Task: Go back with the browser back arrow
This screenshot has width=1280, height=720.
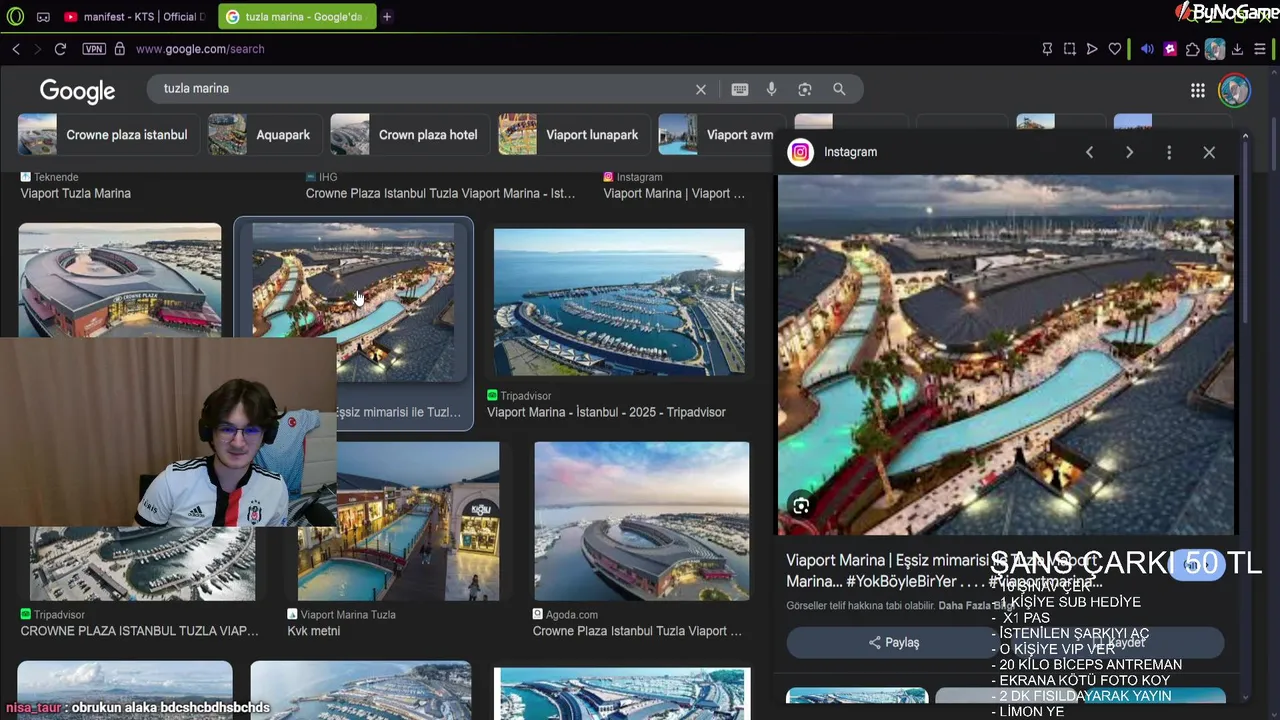Action: coord(16,49)
